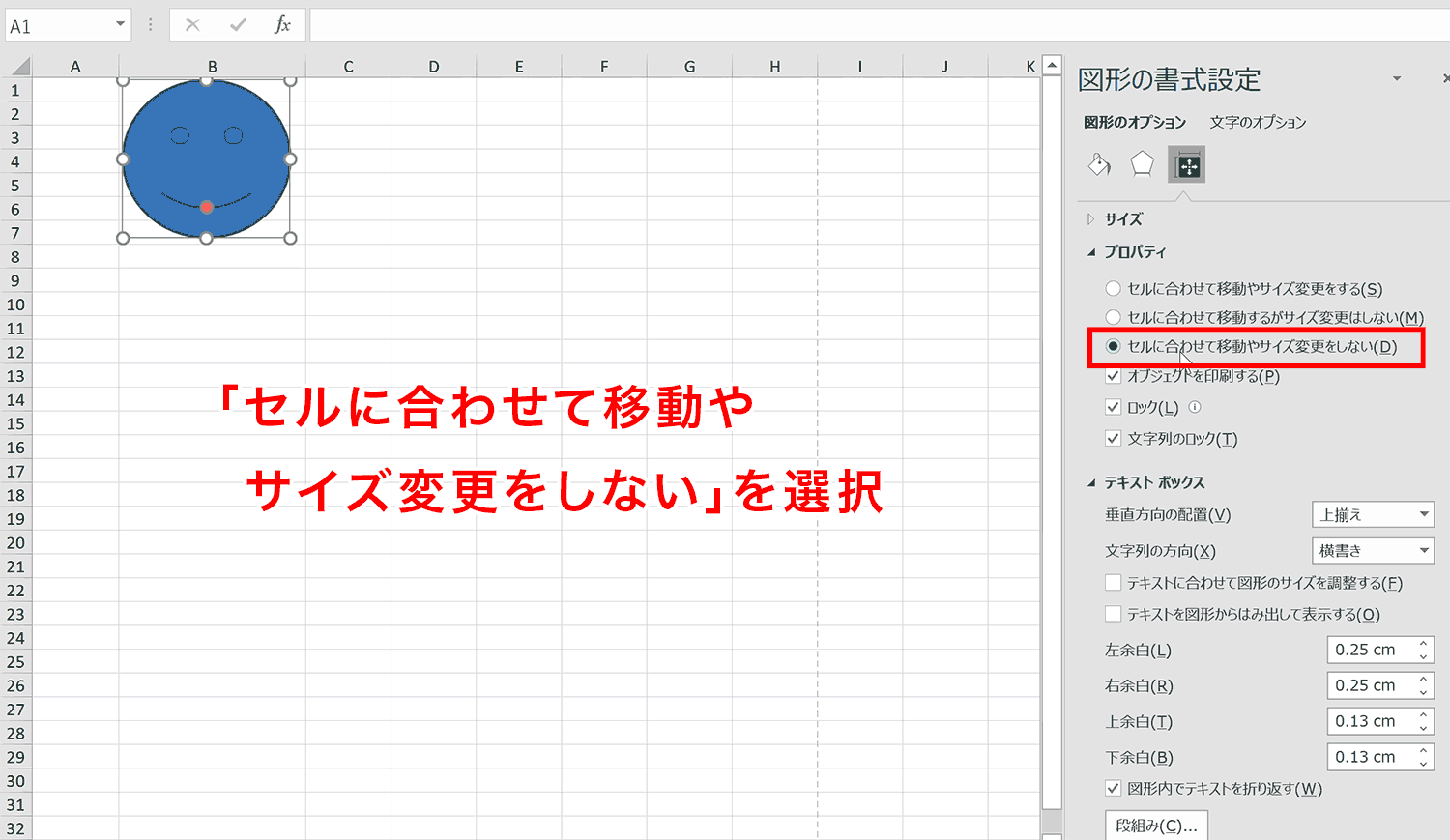Screen dimensions: 1450x840
Task: Open 文字列の方向 dropdown showing 横書き
Action: 1373,550
